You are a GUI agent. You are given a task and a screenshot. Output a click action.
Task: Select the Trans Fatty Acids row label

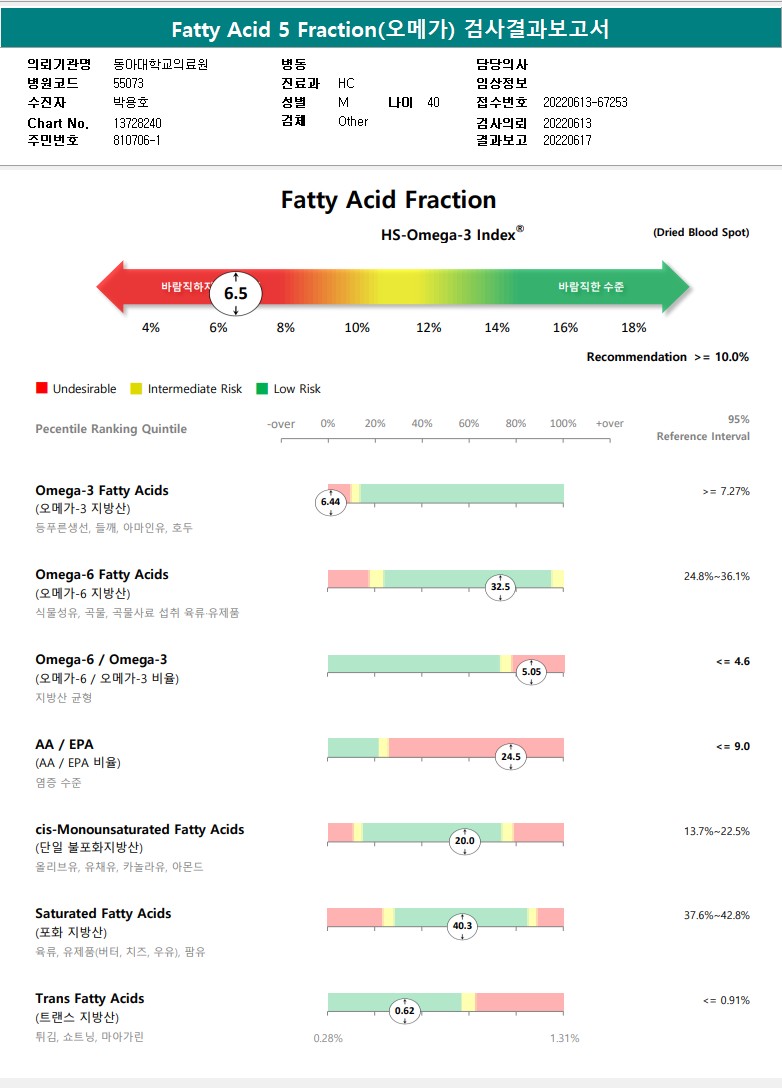[90, 999]
